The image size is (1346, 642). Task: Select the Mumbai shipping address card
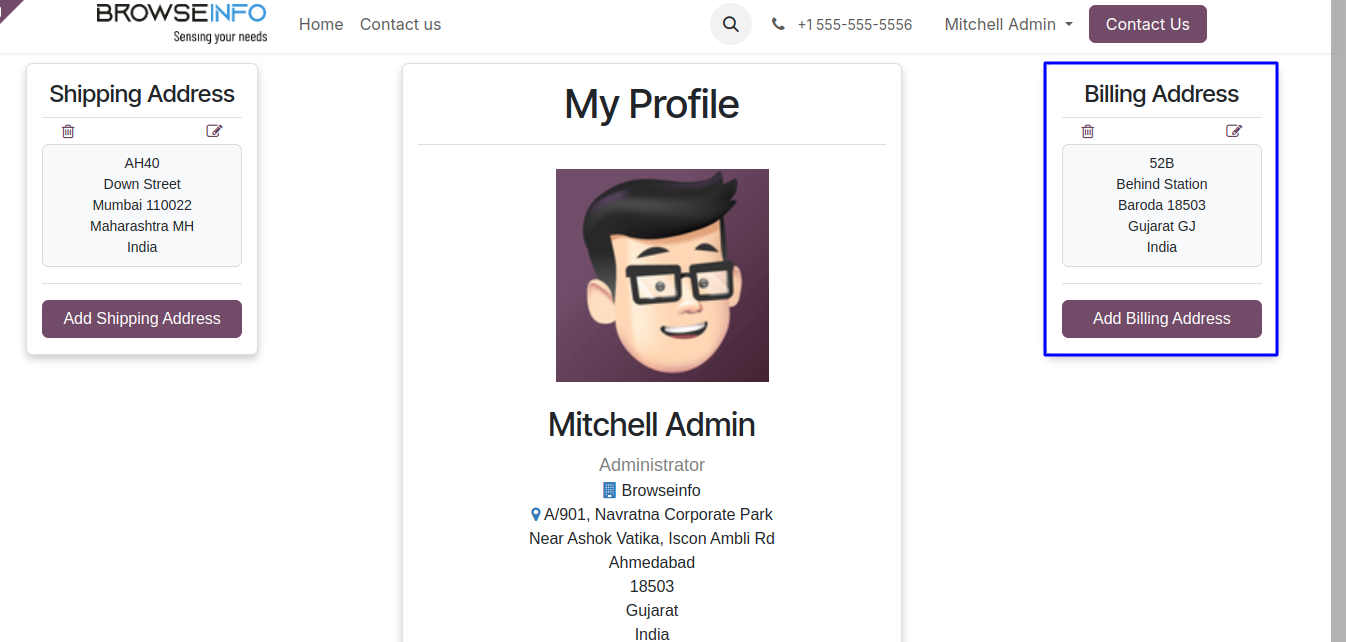coord(142,205)
